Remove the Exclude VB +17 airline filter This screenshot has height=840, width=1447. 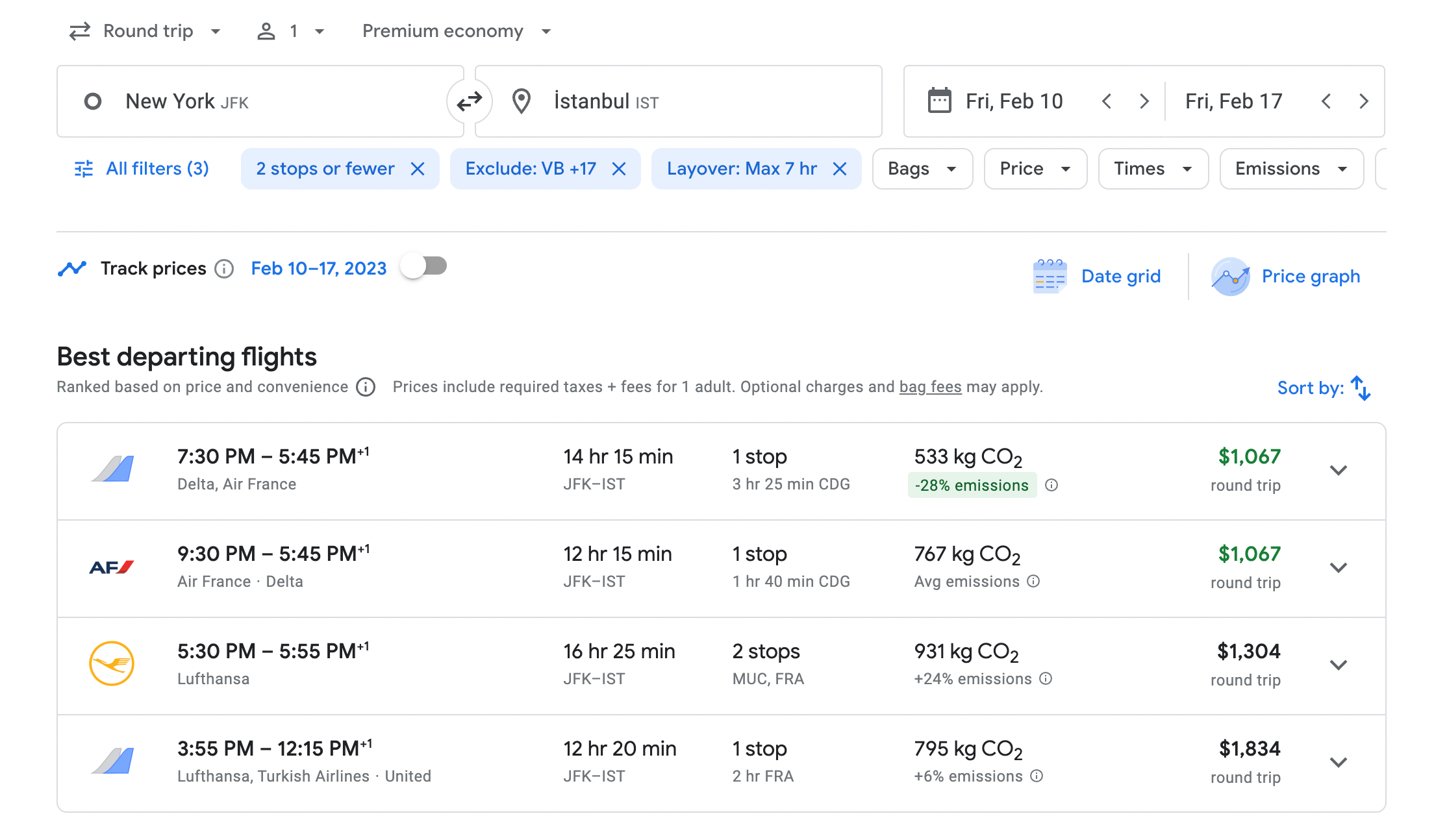[x=619, y=169]
